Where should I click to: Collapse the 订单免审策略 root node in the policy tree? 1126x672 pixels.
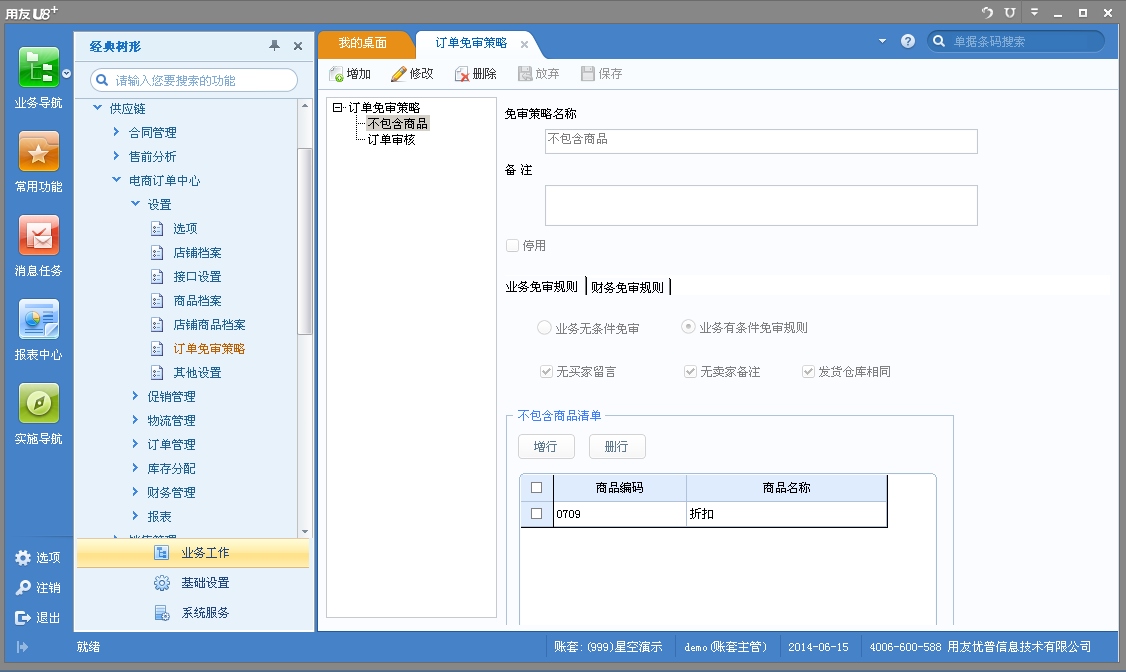tap(337, 108)
